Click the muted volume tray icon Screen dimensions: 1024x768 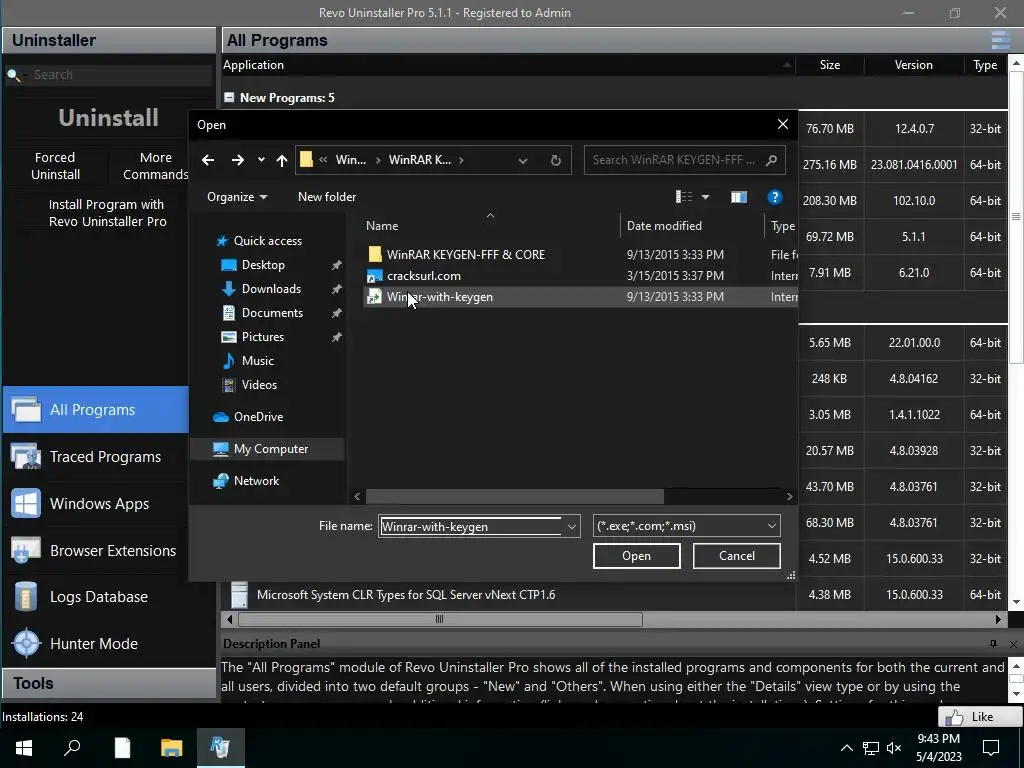click(x=894, y=748)
